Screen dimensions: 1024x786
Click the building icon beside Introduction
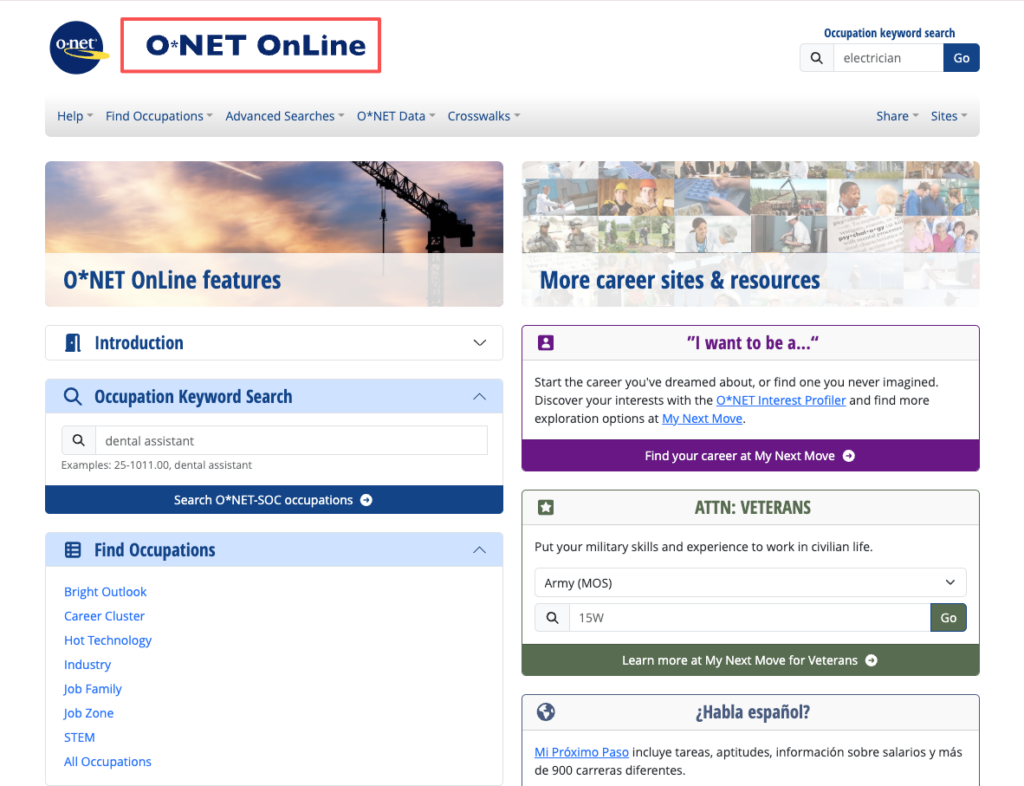tap(71, 342)
